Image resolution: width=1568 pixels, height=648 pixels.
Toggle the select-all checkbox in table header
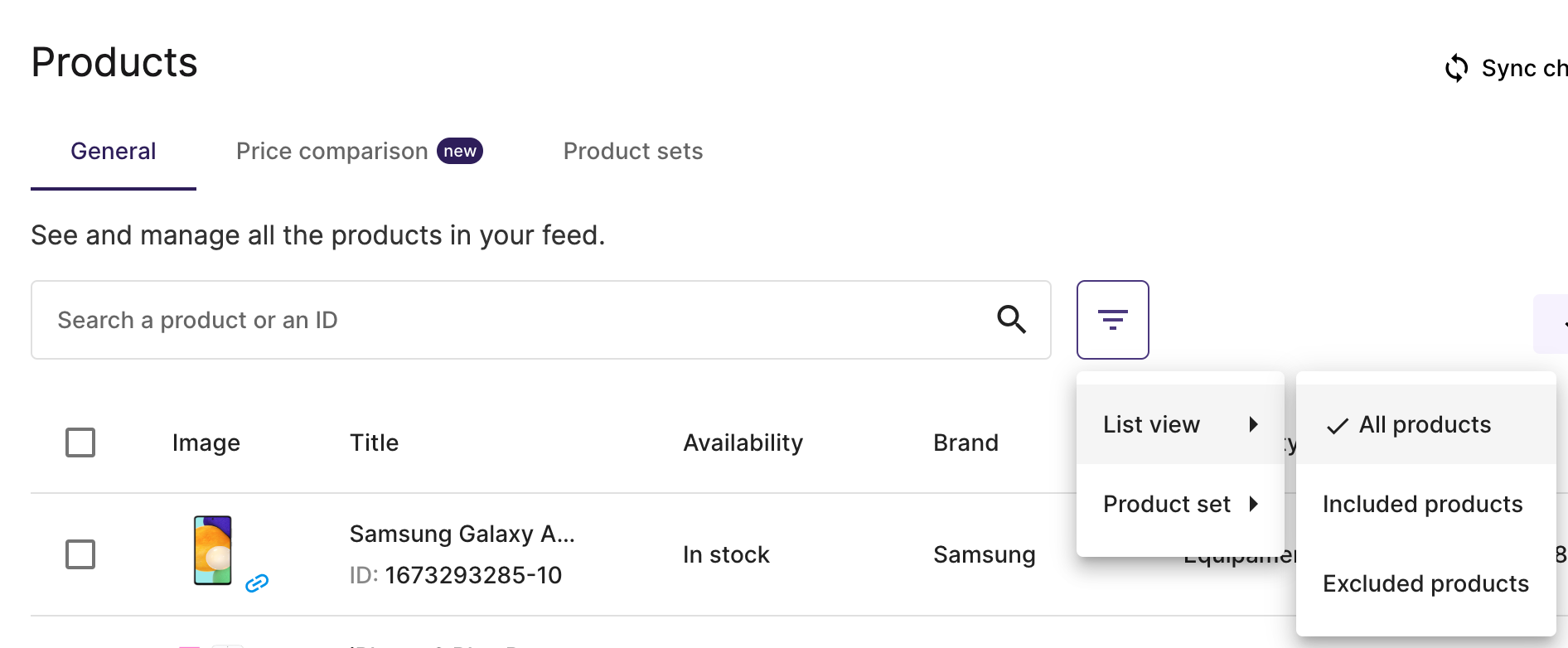(80, 442)
